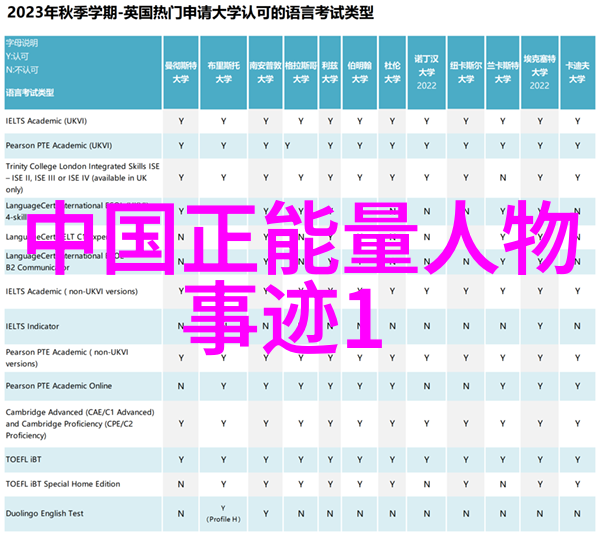
Task: Click Pearson PTE Academic (non-UKVI versions) label
Action: pyautogui.click(x=67, y=358)
